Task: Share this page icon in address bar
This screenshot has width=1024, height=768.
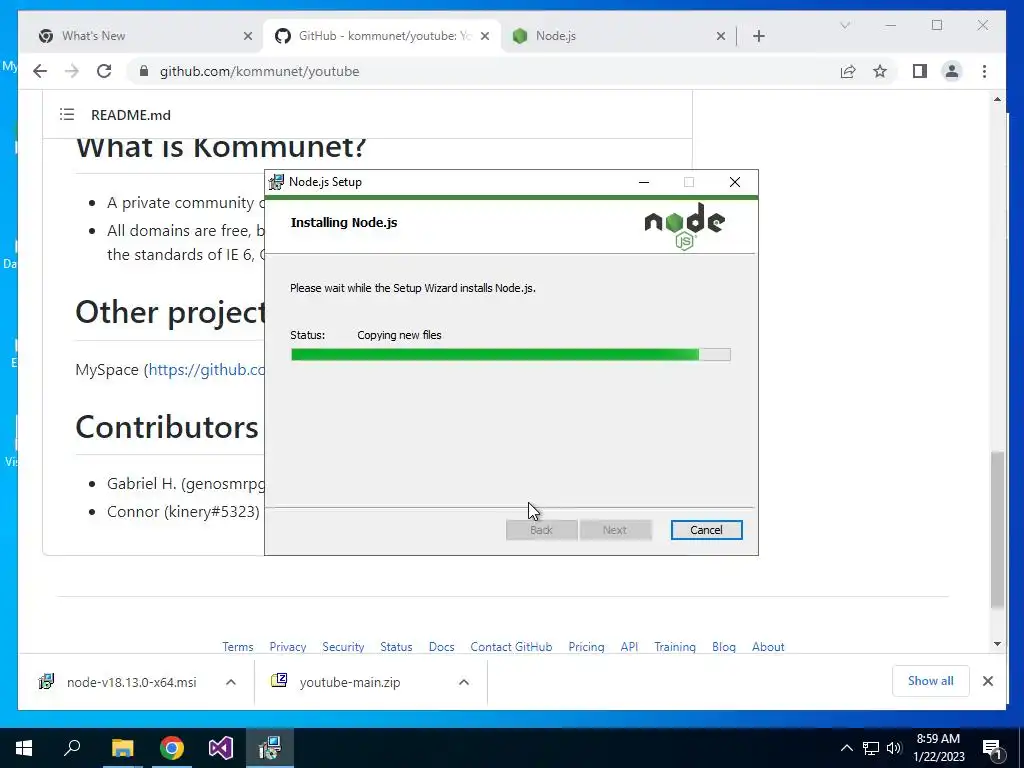Action: pyautogui.click(x=848, y=71)
